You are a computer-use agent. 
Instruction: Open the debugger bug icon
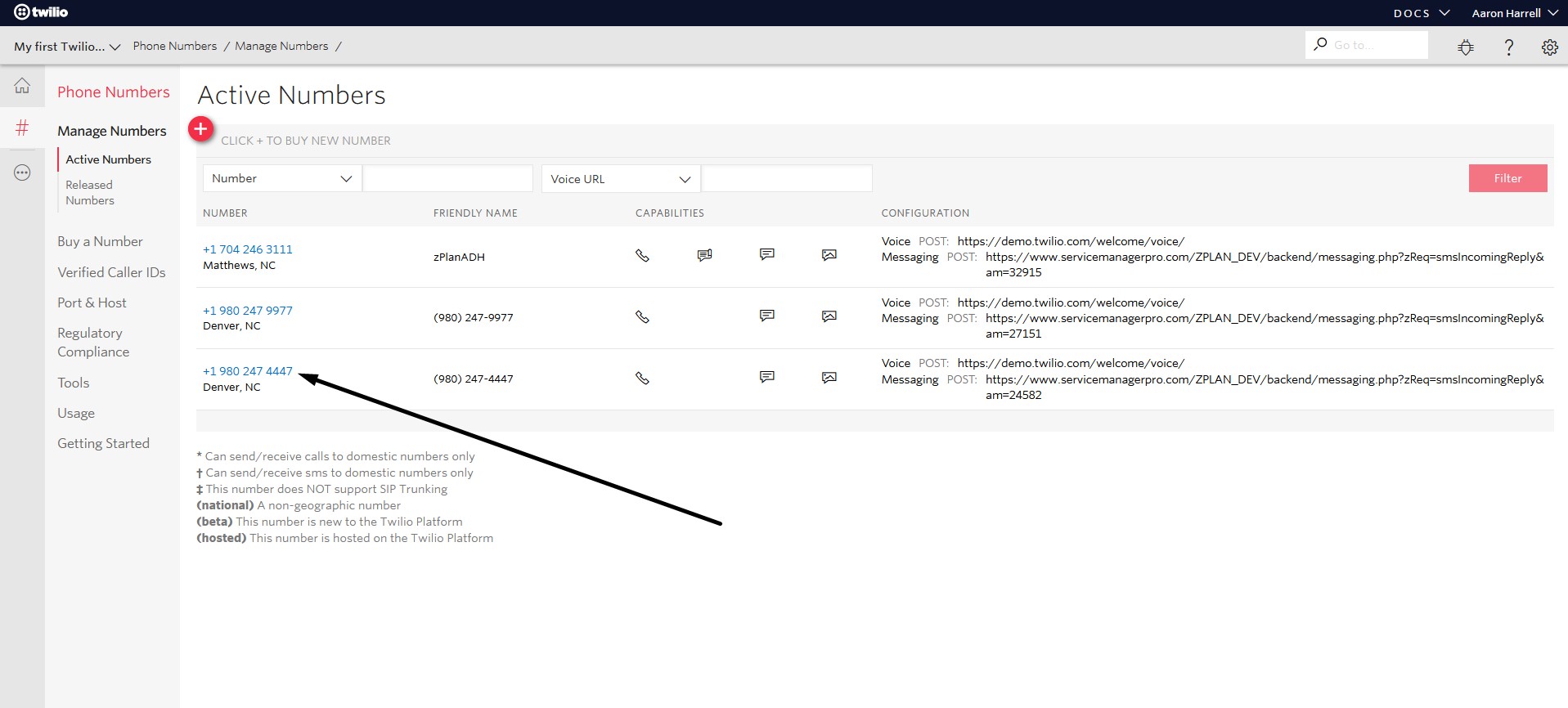coord(1466,47)
